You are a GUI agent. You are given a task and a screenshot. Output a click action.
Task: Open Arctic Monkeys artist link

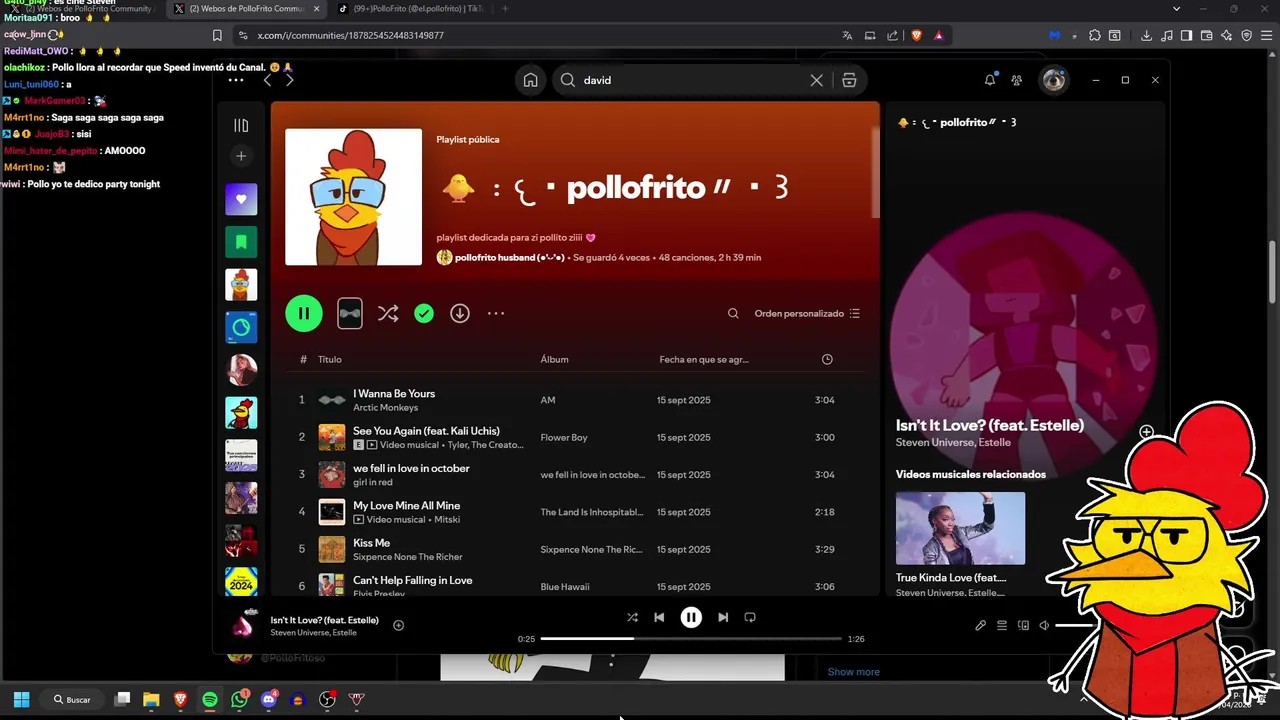(x=385, y=408)
